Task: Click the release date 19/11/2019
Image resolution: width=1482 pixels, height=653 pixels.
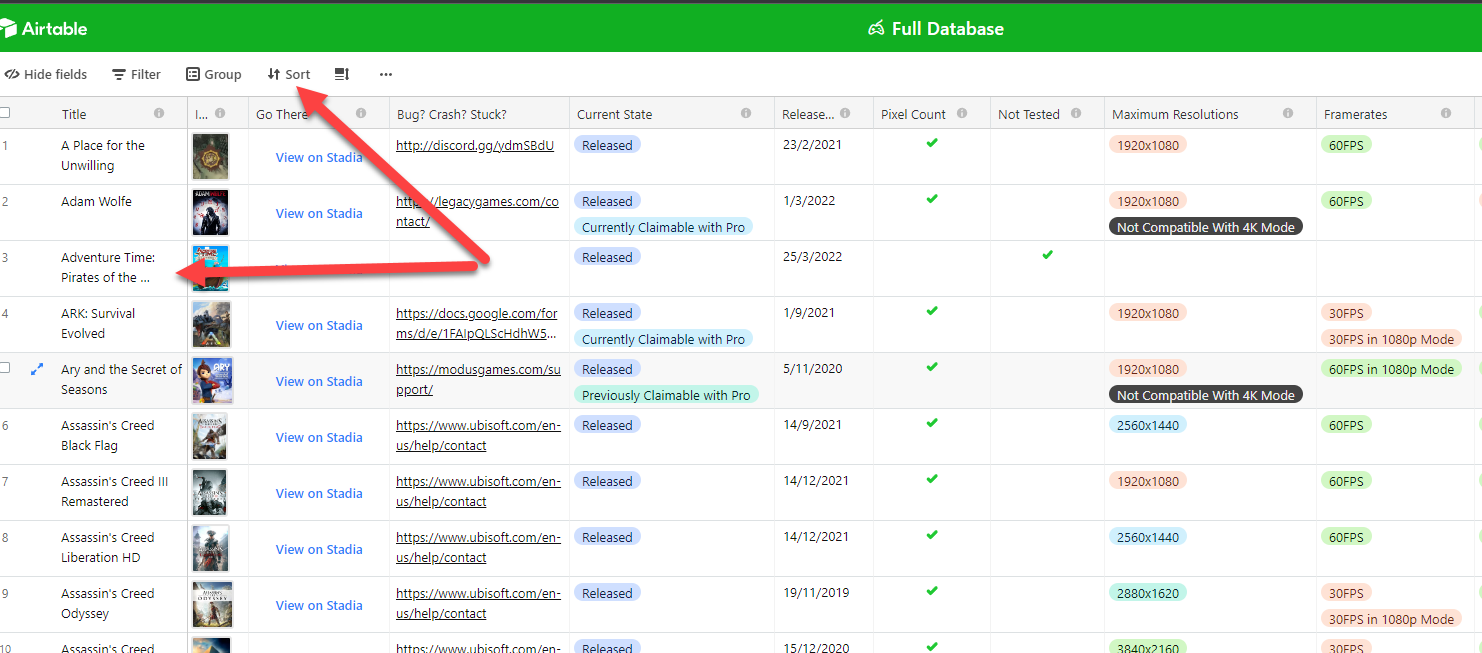Action: pos(816,592)
